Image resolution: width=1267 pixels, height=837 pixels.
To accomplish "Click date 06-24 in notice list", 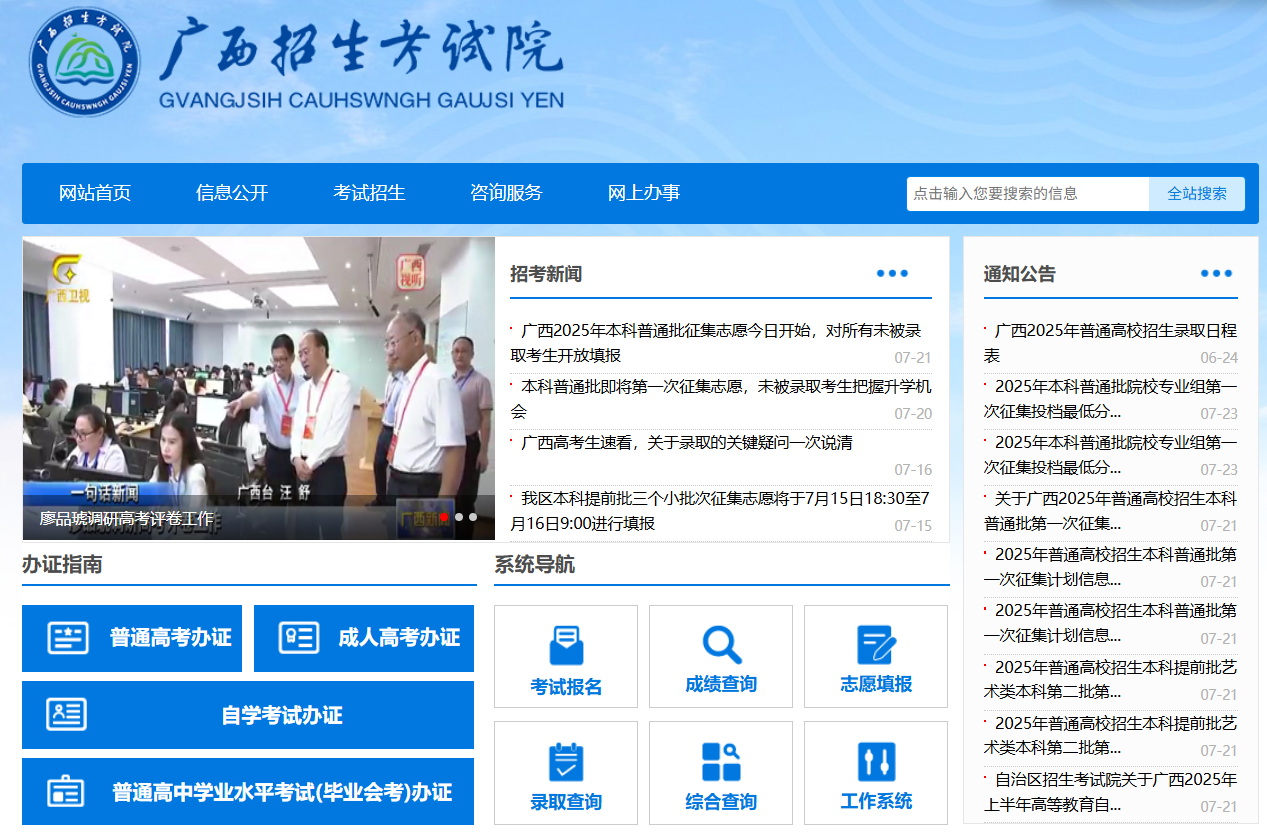I will [1219, 358].
